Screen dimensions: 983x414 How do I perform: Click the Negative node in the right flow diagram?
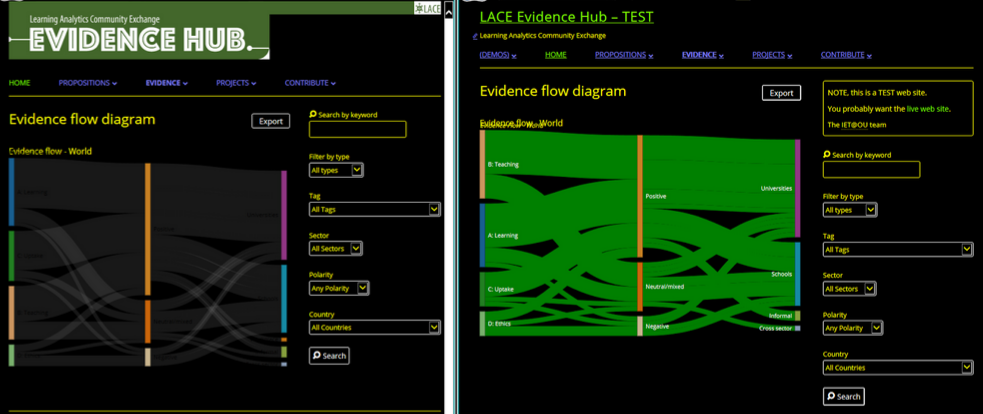point(640,326)
